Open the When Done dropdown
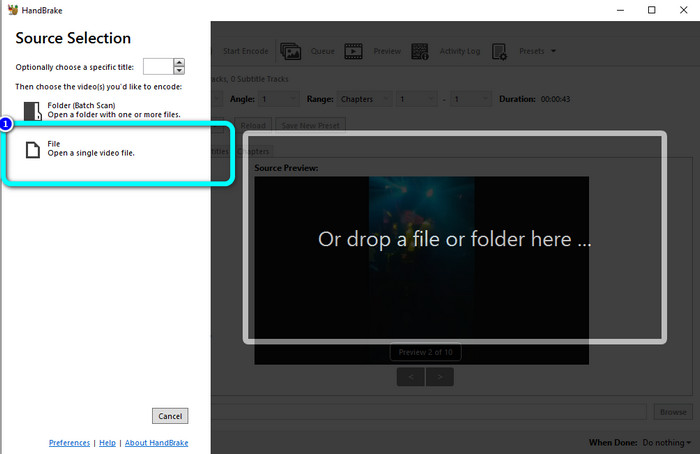This screenshot has width=700, height=454. [x=667, y=443]
